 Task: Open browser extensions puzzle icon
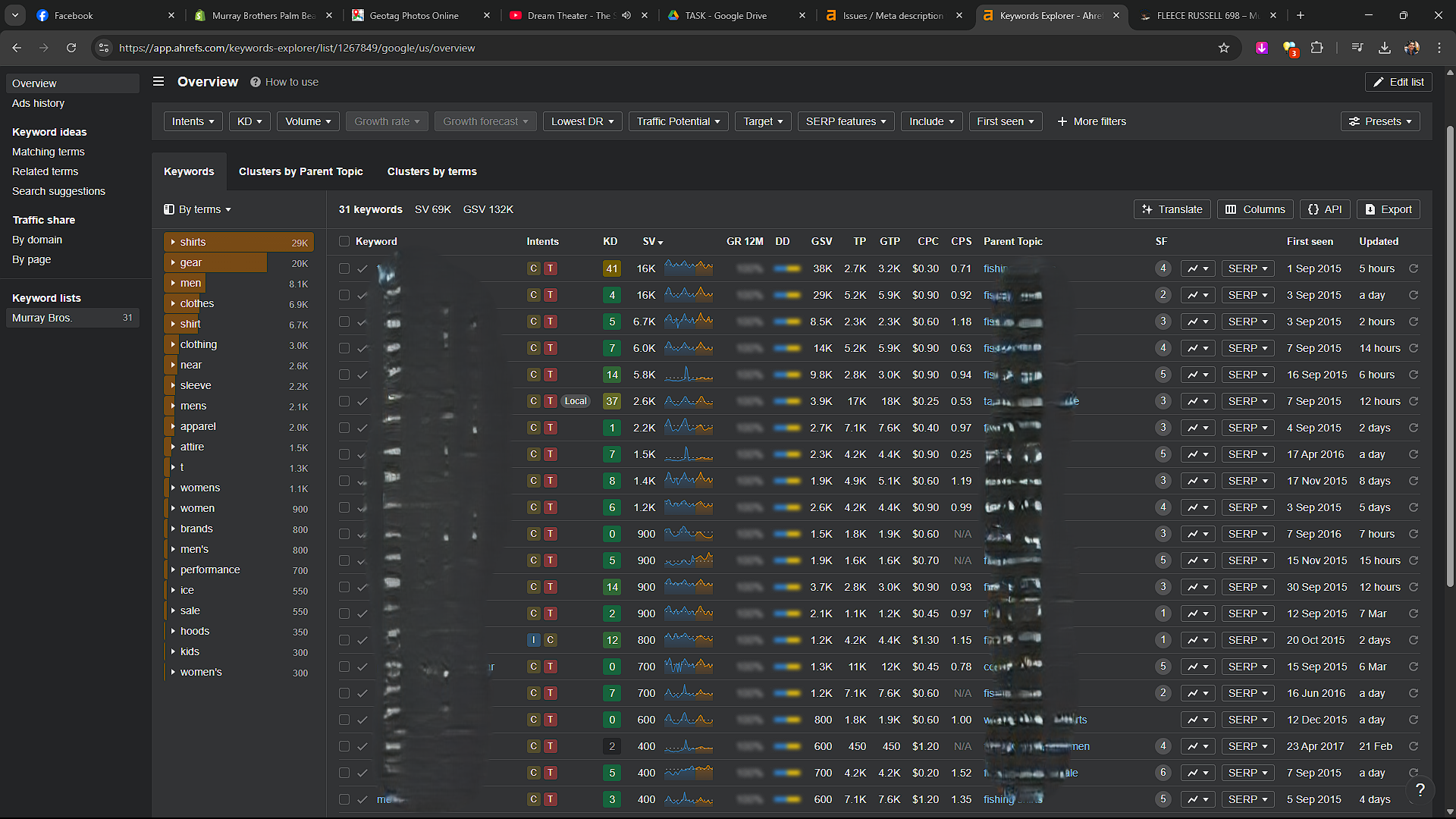pyautogui.click(x=1317, y=48)
